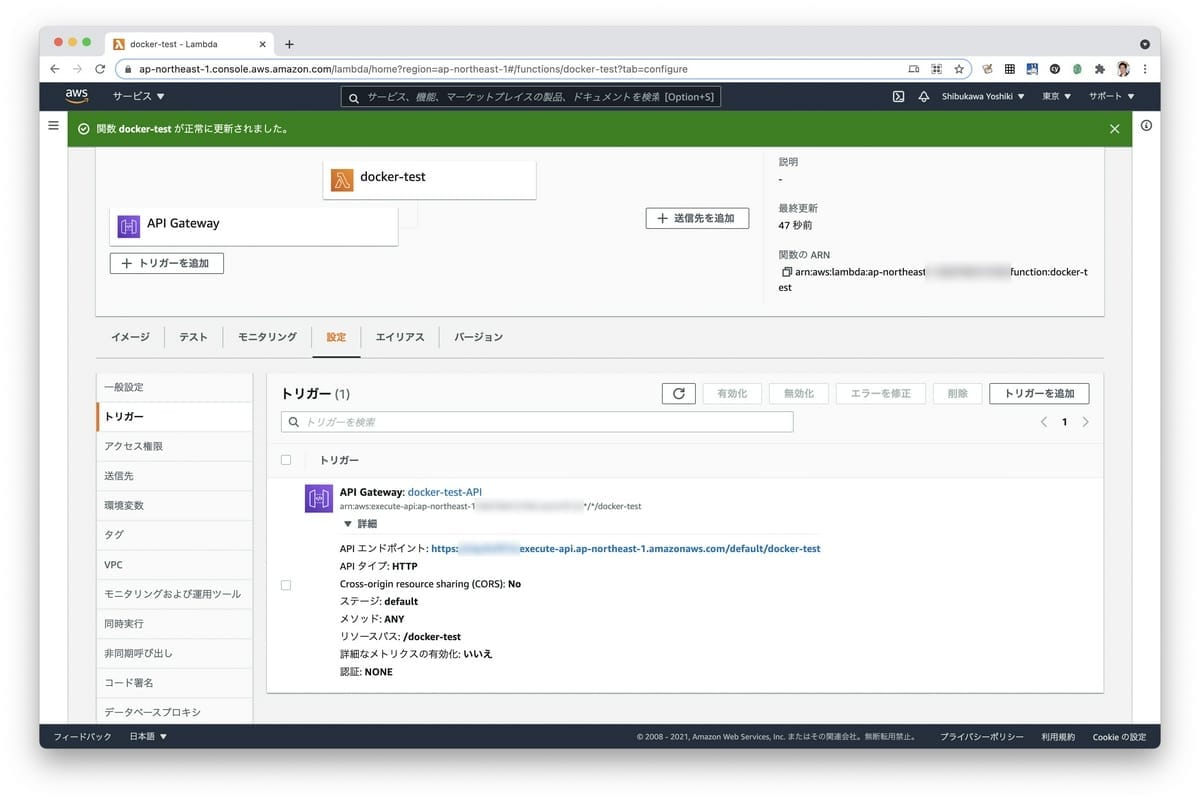
Task: Open the Chrome extensions puzzle icon
Action: click(1100, 69)
